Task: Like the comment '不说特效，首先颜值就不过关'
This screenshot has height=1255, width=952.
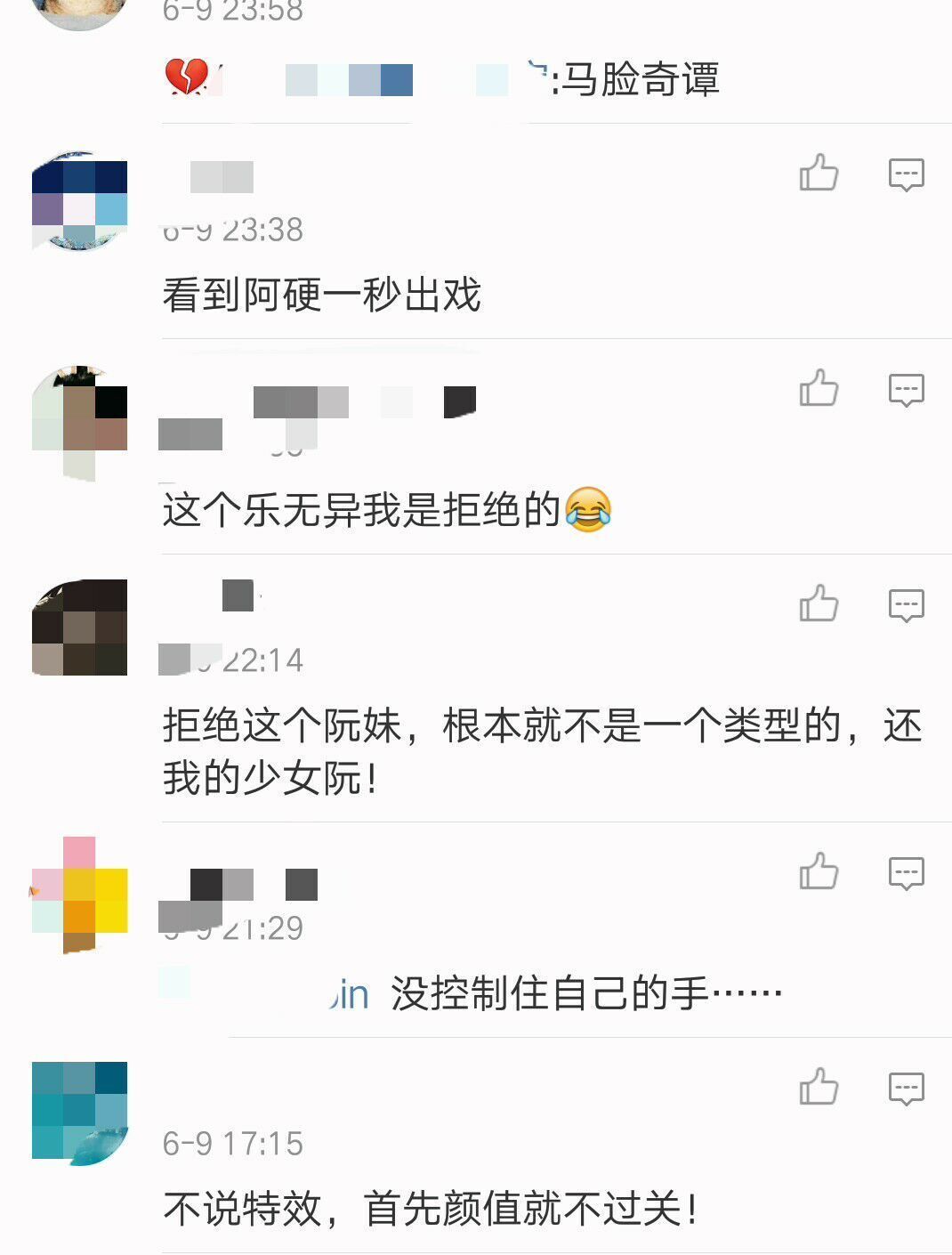Action: [819, 1087]
